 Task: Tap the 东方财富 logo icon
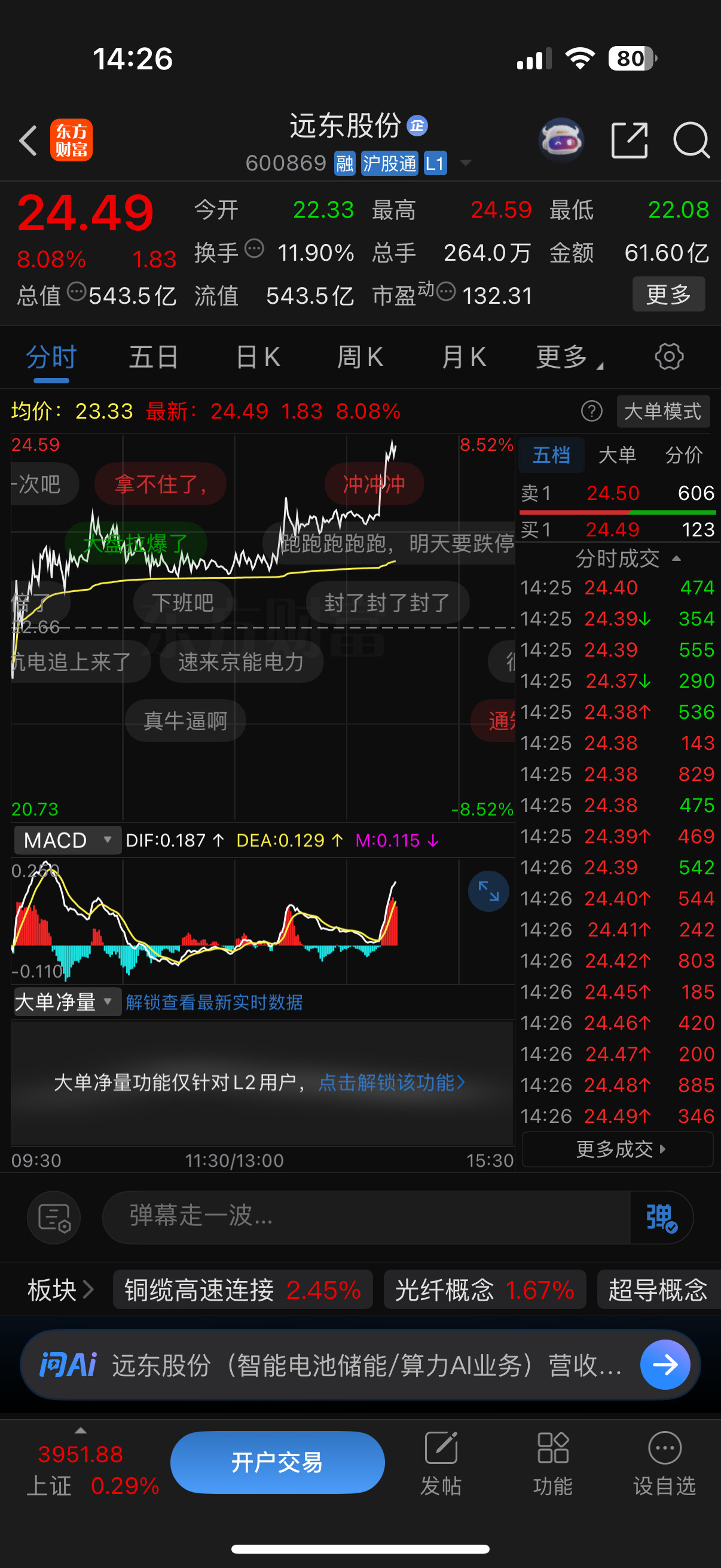(x=71, y=140)
